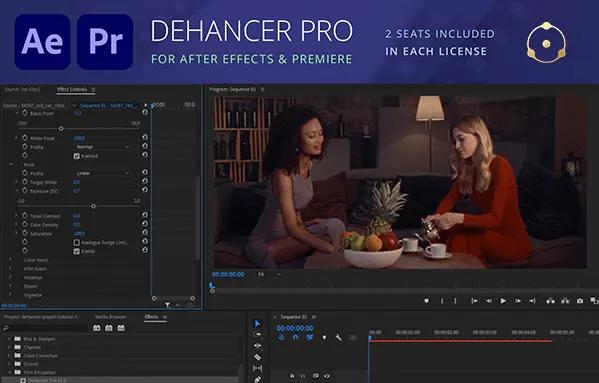Step back one frame

point(489,301)
